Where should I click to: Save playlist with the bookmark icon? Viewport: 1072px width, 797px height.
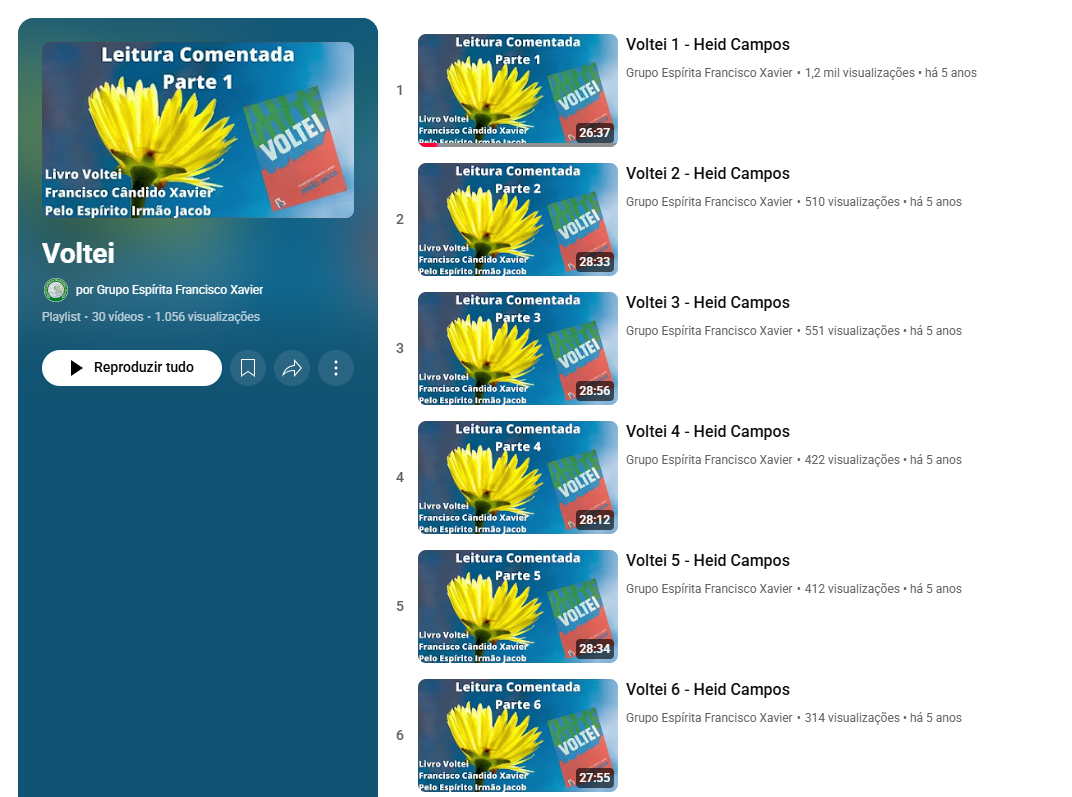pyautogui.click(x=248, y=368)
